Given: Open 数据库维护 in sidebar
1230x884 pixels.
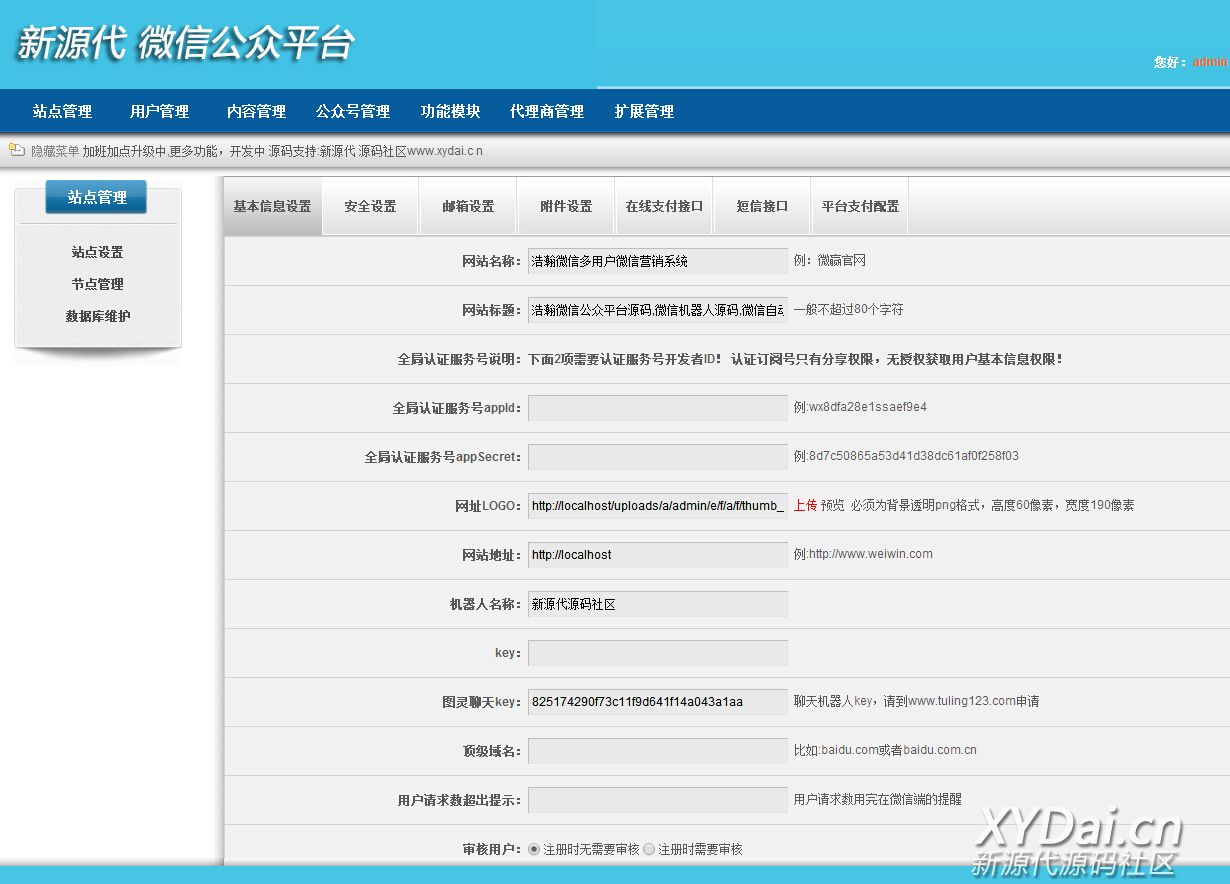Looking at the screenshot, I should [97, 316].
